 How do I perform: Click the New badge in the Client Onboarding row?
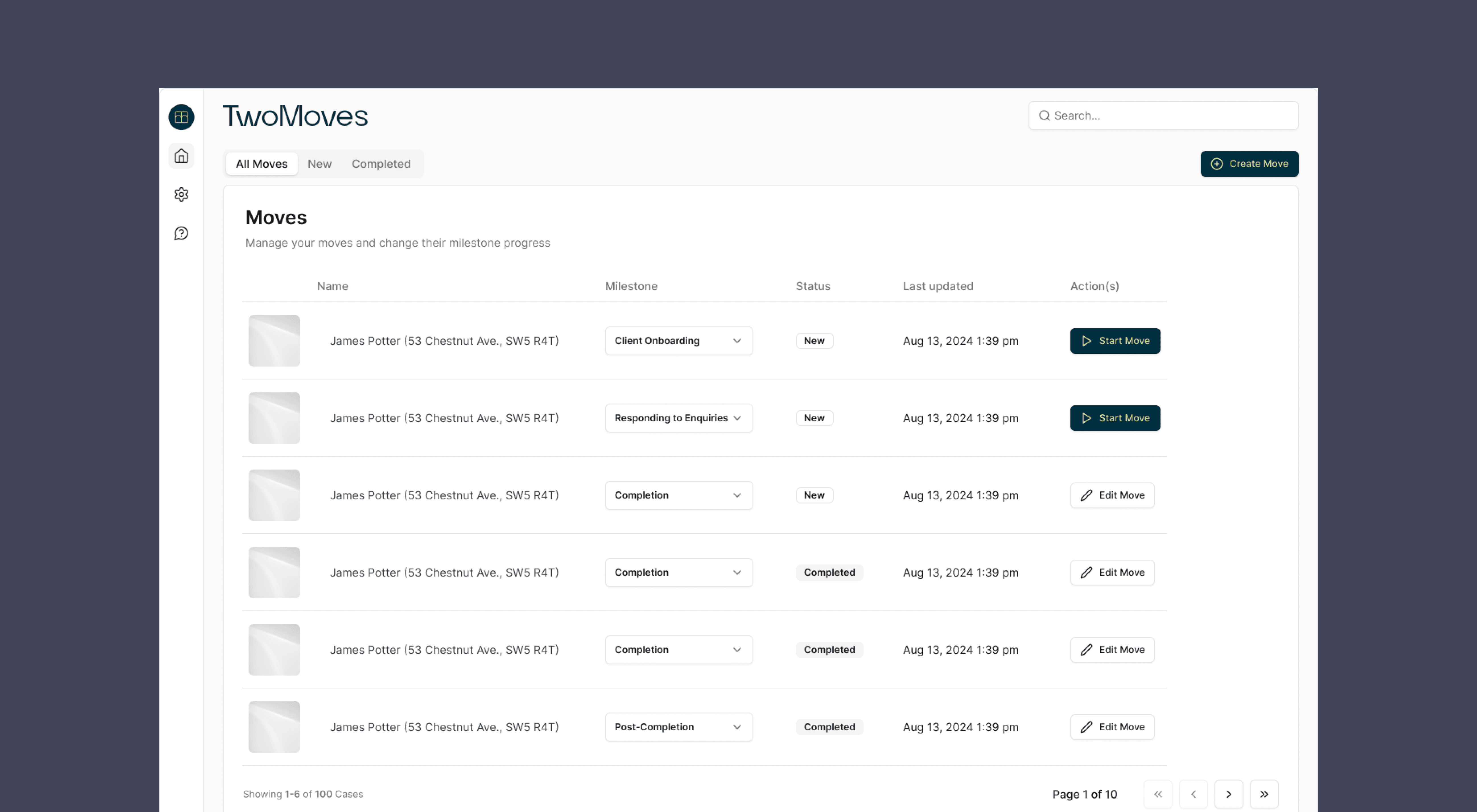coord(814,341)
